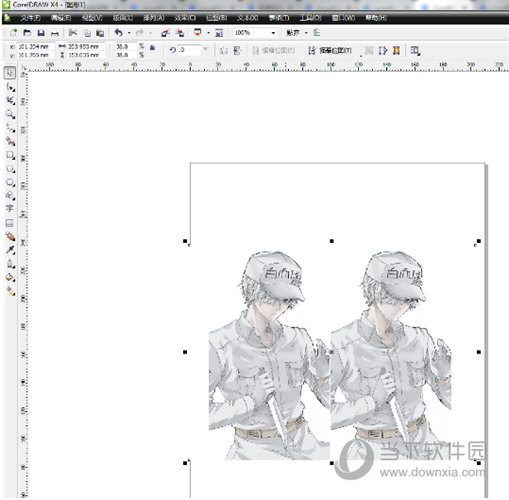509x500 pixels.
Task: Select the Freehand drawing tool
Action: pyautogui.click(x=10, y=128)
